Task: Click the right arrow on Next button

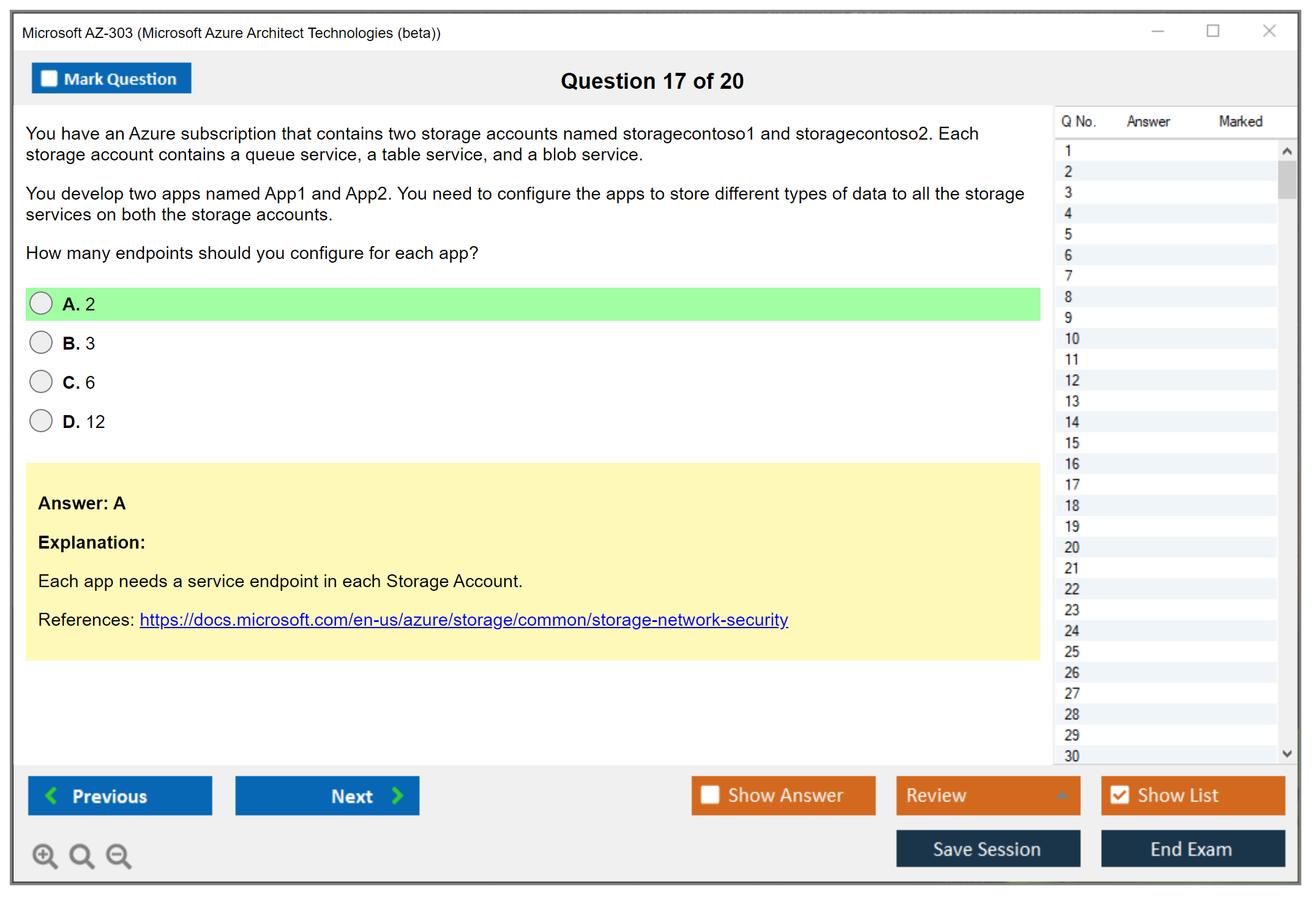Action: [x=398, y=796]
